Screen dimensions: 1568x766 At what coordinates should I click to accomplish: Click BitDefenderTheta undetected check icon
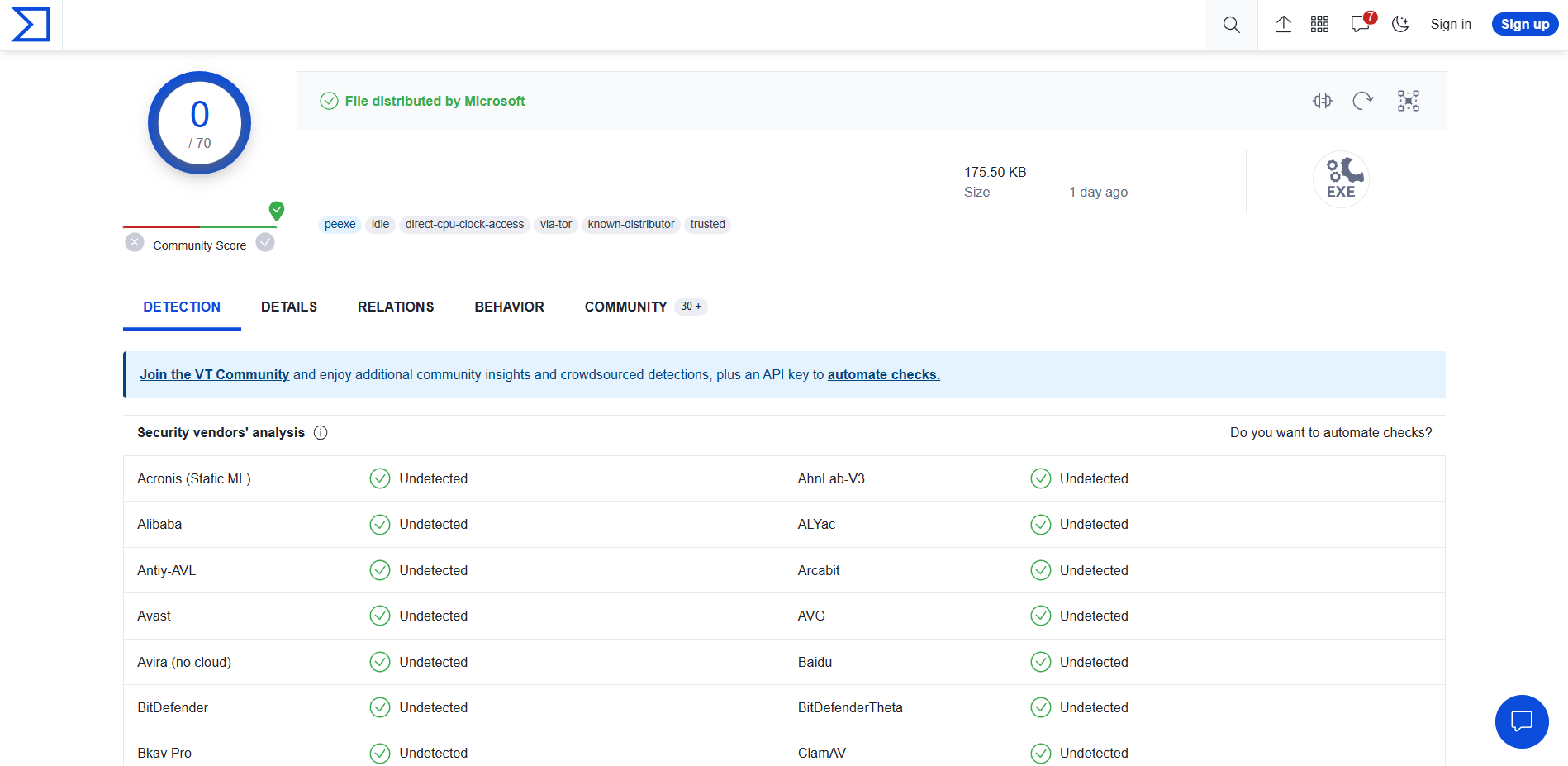tap(1041, 707)
